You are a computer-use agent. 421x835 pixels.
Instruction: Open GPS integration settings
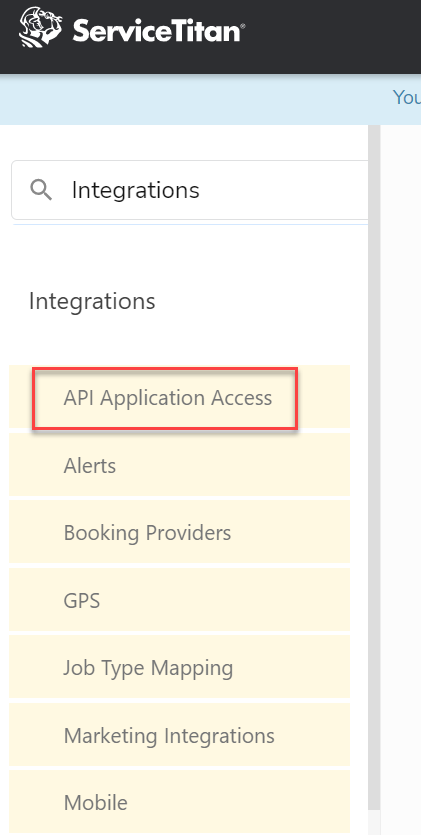179,600
